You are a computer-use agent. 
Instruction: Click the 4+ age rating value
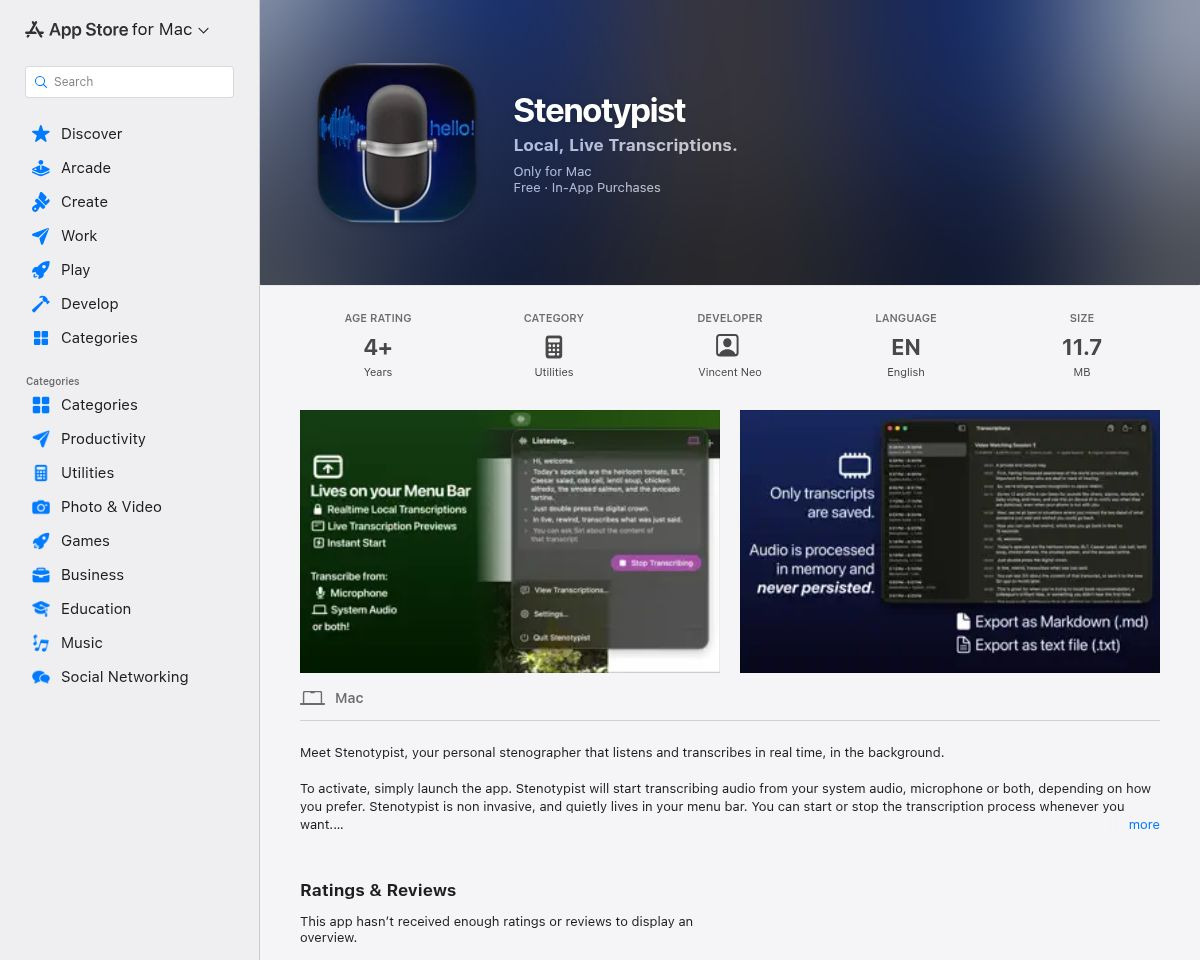378,347
